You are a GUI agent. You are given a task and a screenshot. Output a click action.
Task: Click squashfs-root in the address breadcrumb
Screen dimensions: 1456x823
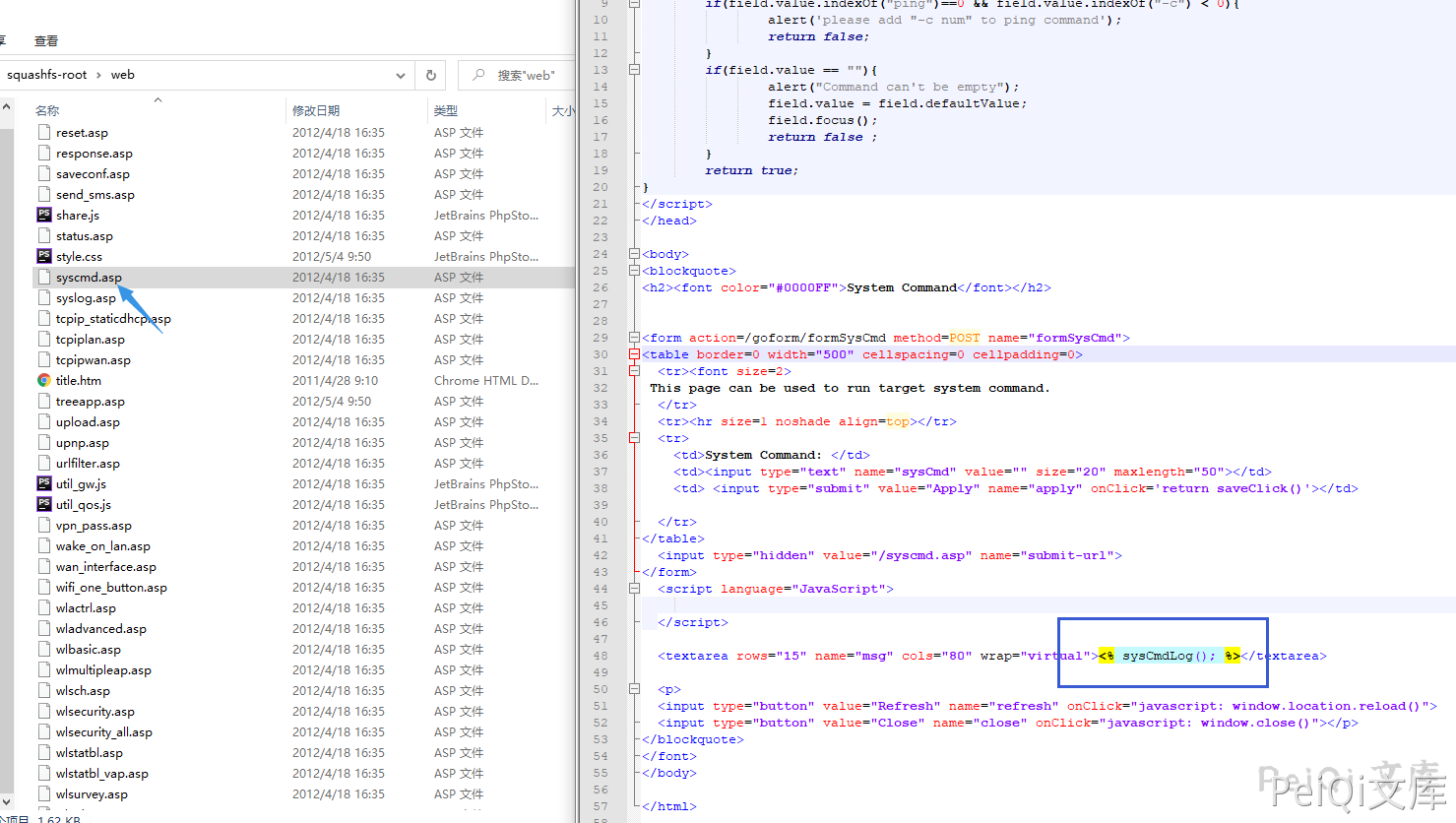46,75
